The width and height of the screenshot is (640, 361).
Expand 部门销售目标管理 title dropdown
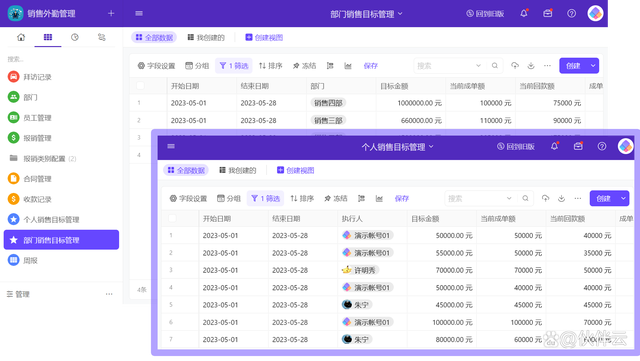400,13
